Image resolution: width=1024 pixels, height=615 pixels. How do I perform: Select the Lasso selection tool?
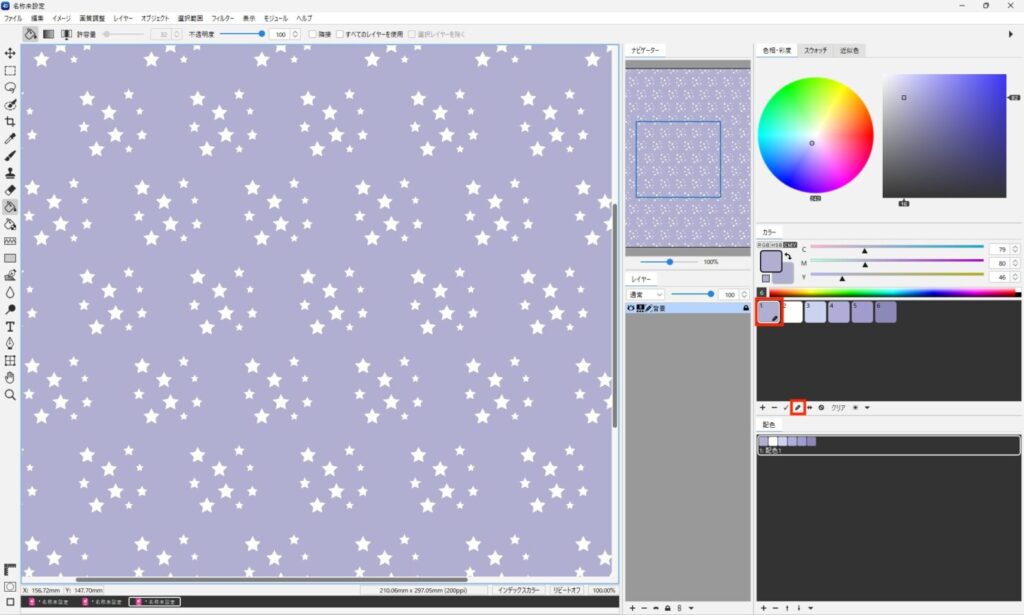tap(10, 87)
